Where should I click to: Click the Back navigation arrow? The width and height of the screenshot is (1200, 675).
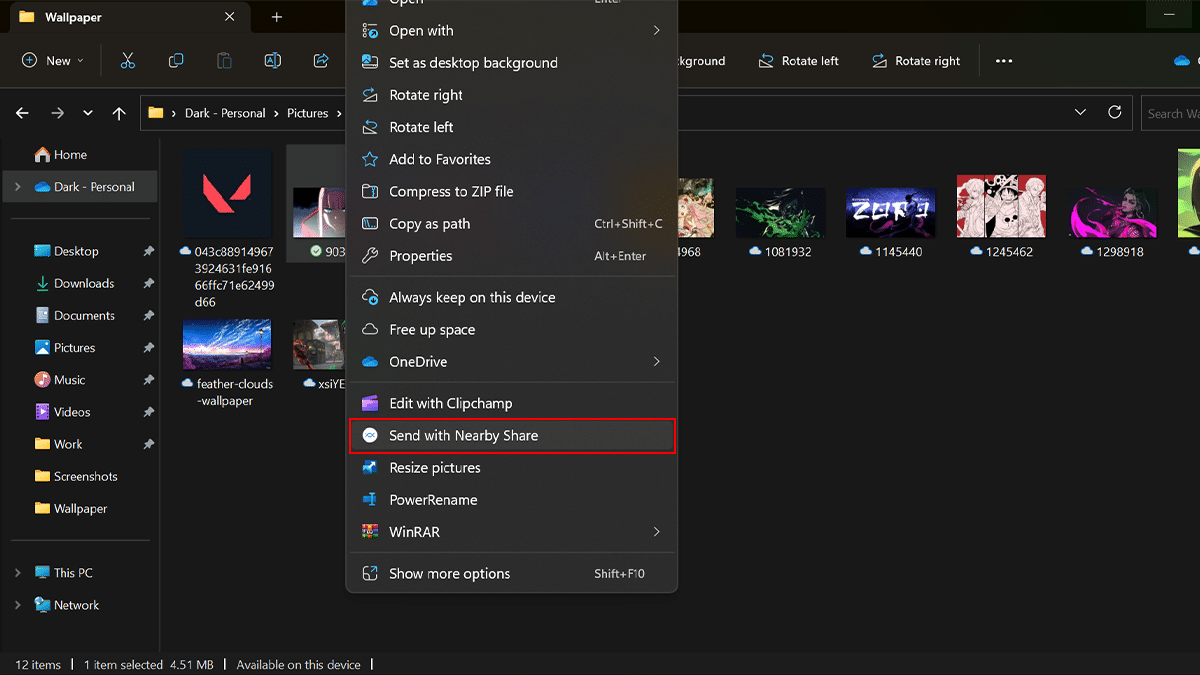coord(22,114)
